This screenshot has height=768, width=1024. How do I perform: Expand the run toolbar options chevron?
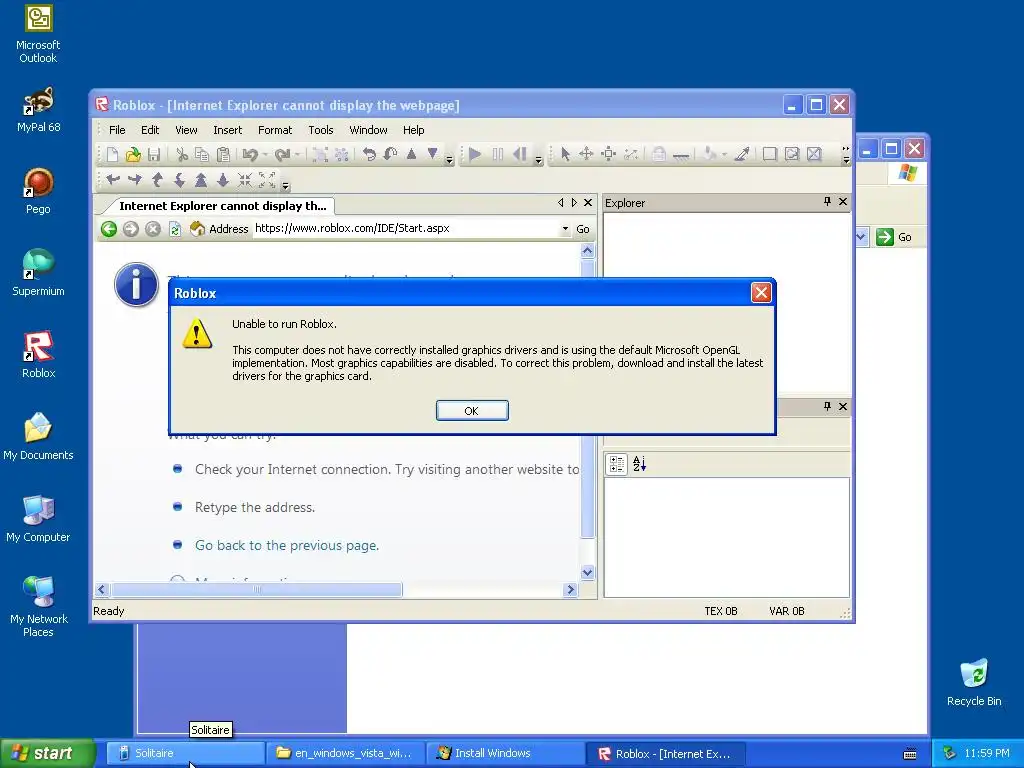[538, 159]
